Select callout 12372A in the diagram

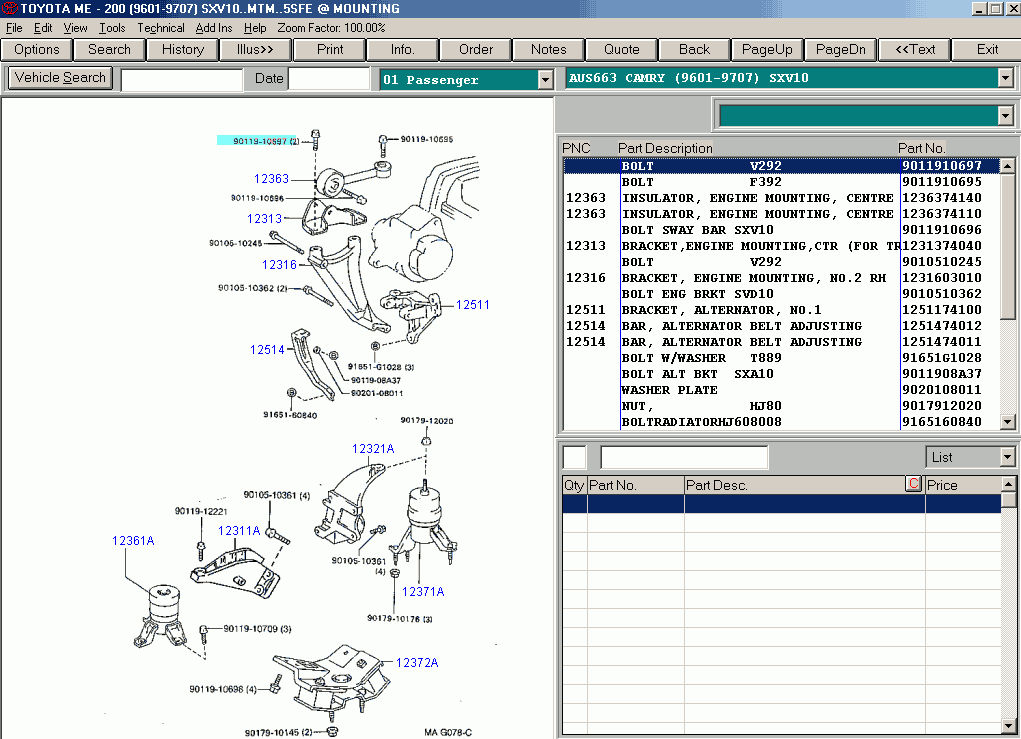click(x=417, y=662)
